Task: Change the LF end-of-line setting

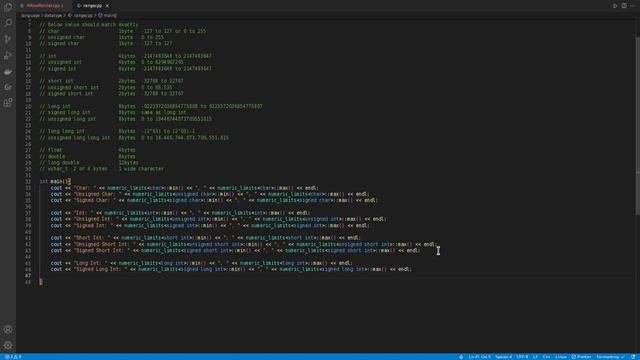Action: tap(535, 357)
